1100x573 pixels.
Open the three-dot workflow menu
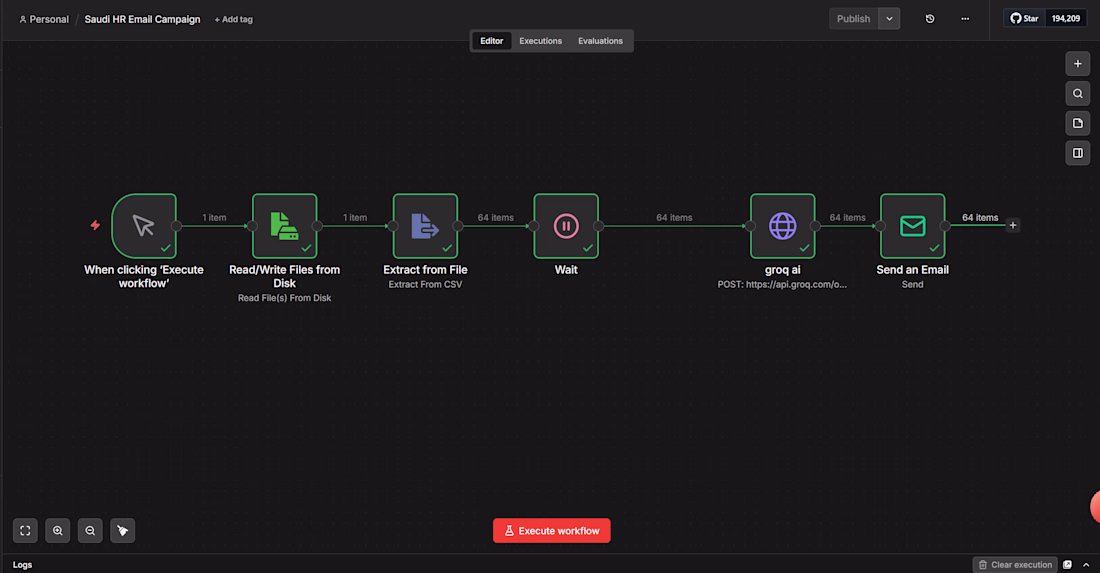965,19
